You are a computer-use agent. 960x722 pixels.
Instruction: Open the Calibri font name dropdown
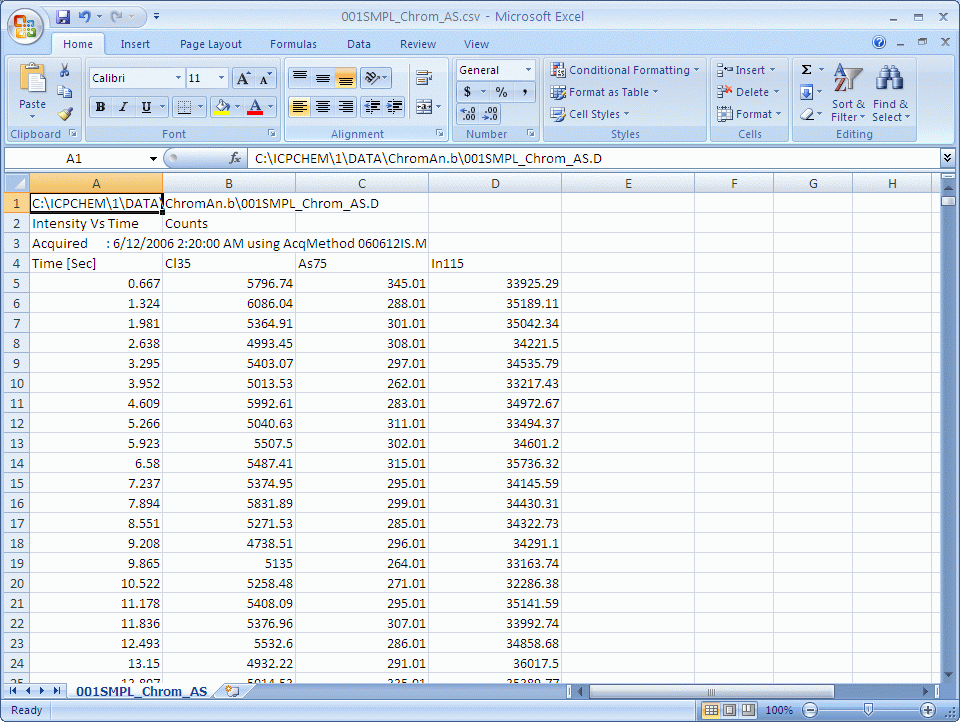(178, 78)
